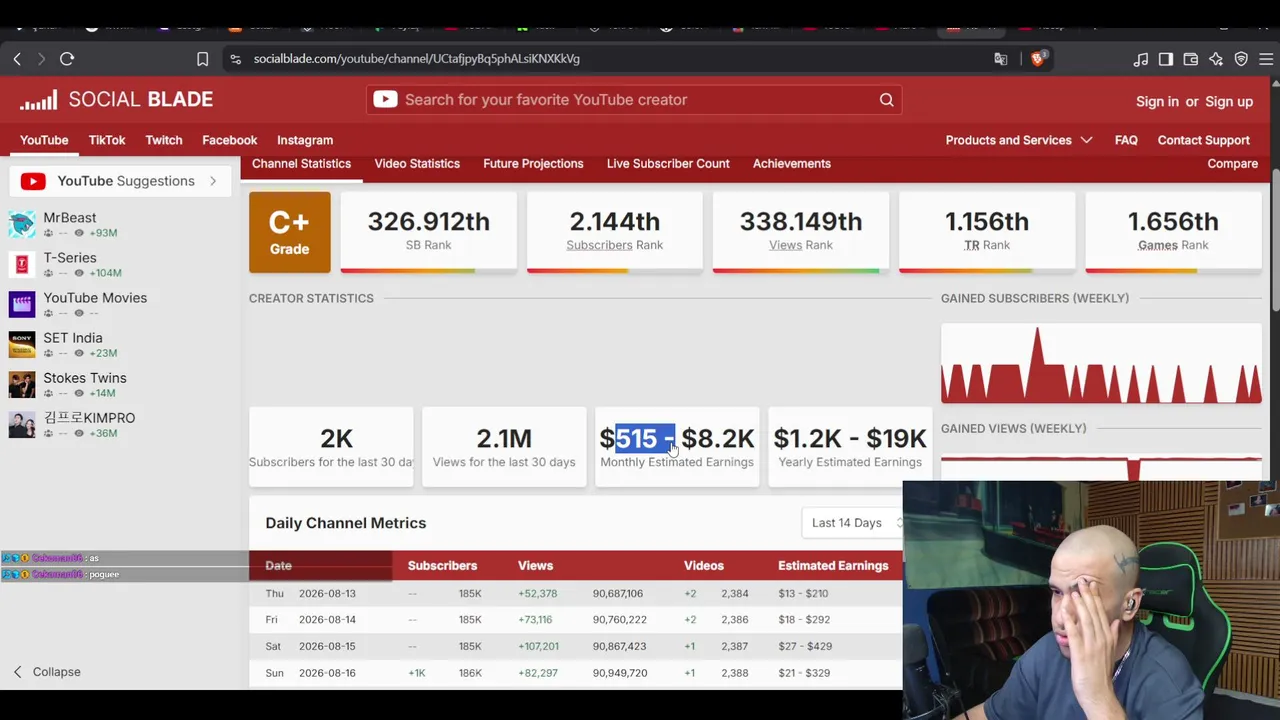Image resolution: width=1280 pixels, height=720 pixels.
Task: Open YouTube Movies suggestion link
Action: click(95, 297)
